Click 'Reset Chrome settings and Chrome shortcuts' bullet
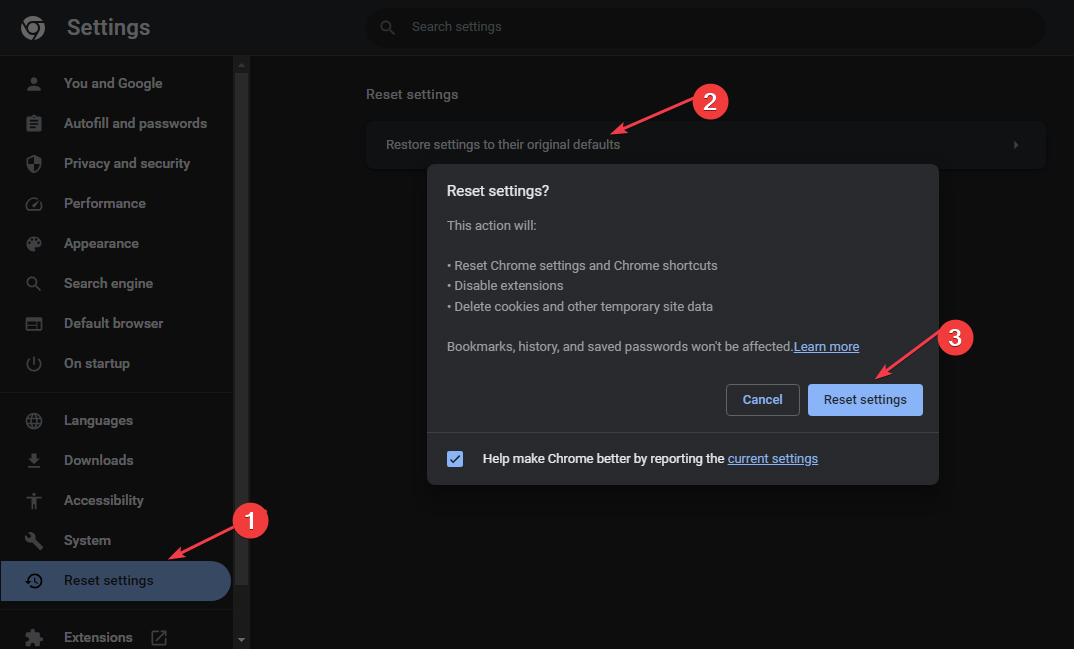 coord(582,266)
